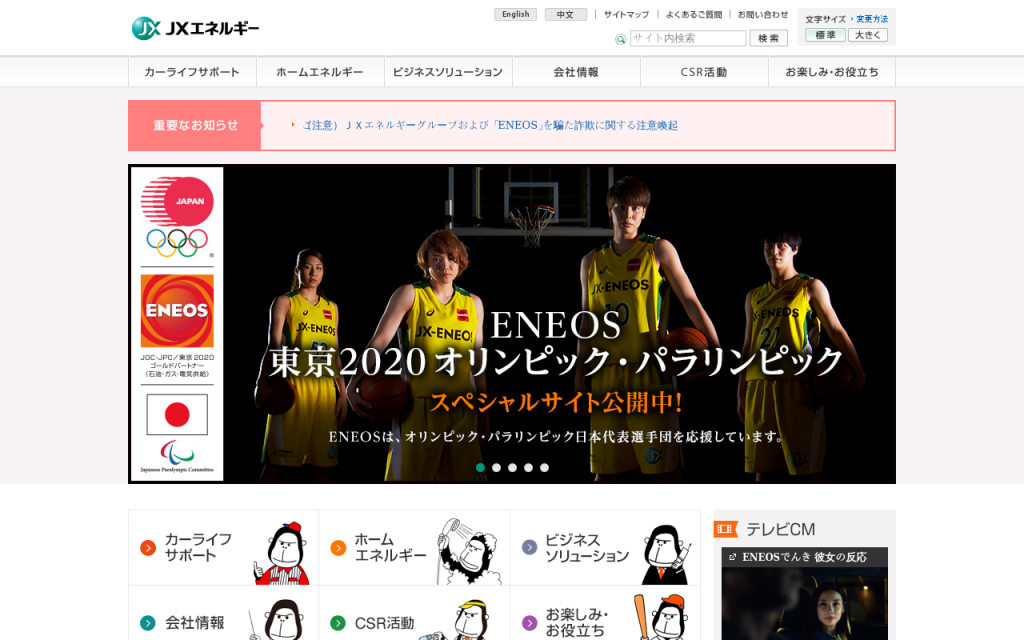Open the JAPAN Olympic rings emblem
The width and height of the screenshot is (1024, 640).
(x=177, y=217)
